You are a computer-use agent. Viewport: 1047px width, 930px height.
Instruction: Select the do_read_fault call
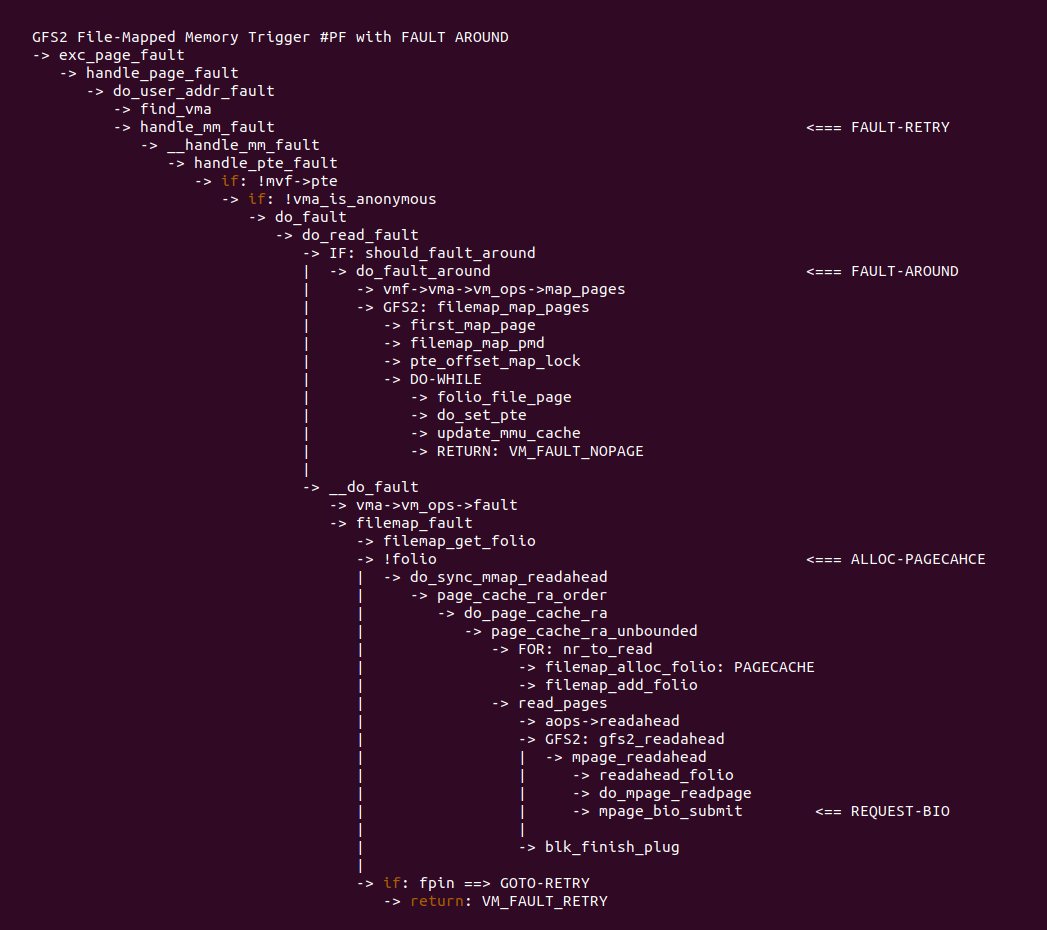tap(360, 235)
